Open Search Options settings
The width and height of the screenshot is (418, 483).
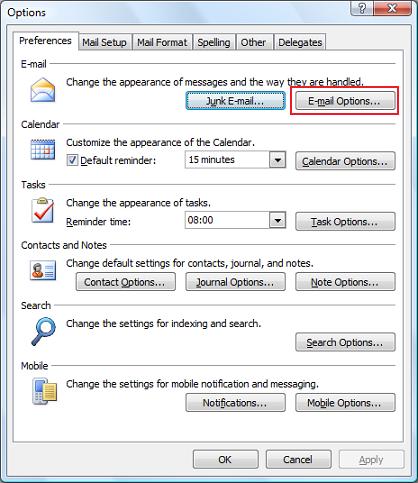pyautogui.click(x=345, y=342)
